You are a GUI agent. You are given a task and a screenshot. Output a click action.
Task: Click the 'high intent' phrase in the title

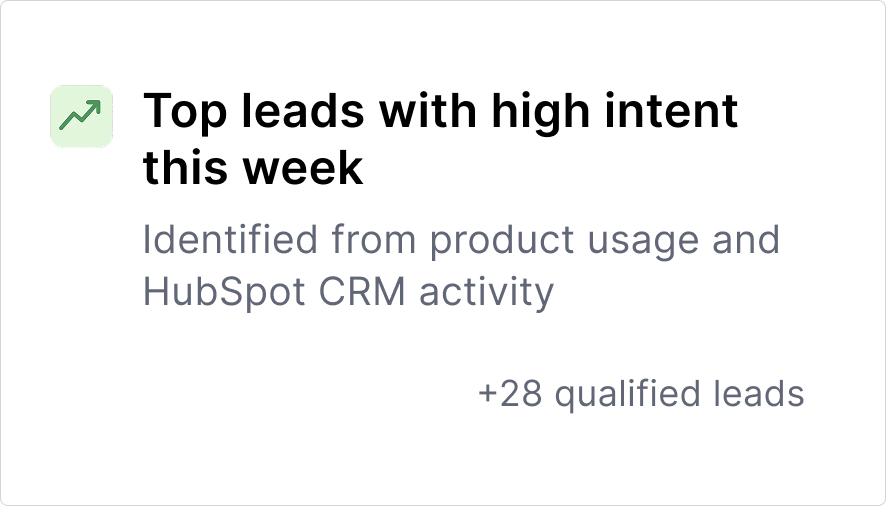pos(615,113)
